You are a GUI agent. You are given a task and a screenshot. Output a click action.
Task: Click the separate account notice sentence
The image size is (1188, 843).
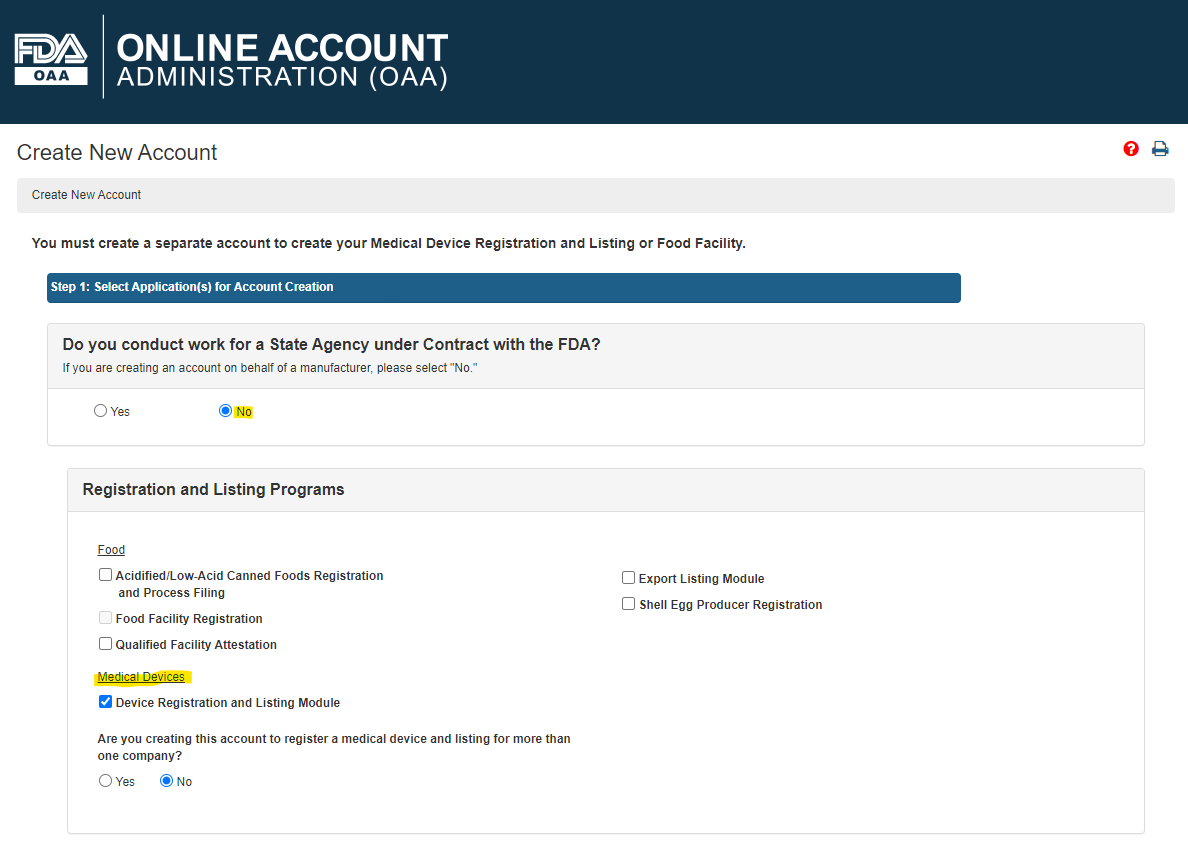389,243
